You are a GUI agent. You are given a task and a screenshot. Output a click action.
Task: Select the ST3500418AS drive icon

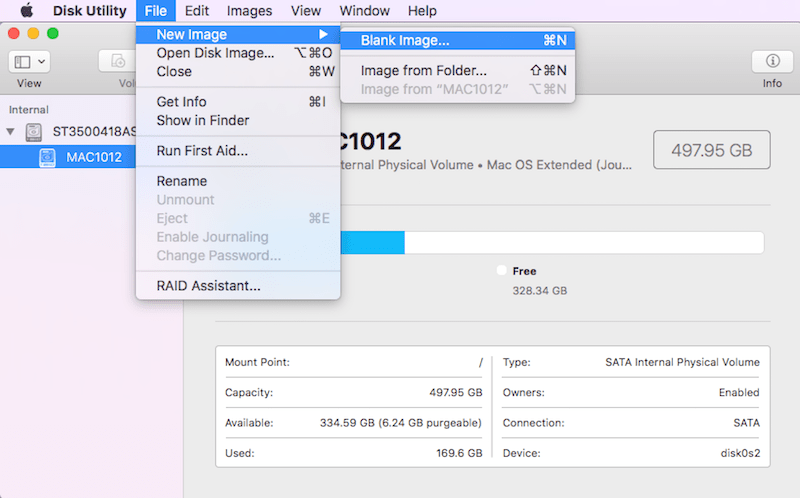click(x=34, y=132)
